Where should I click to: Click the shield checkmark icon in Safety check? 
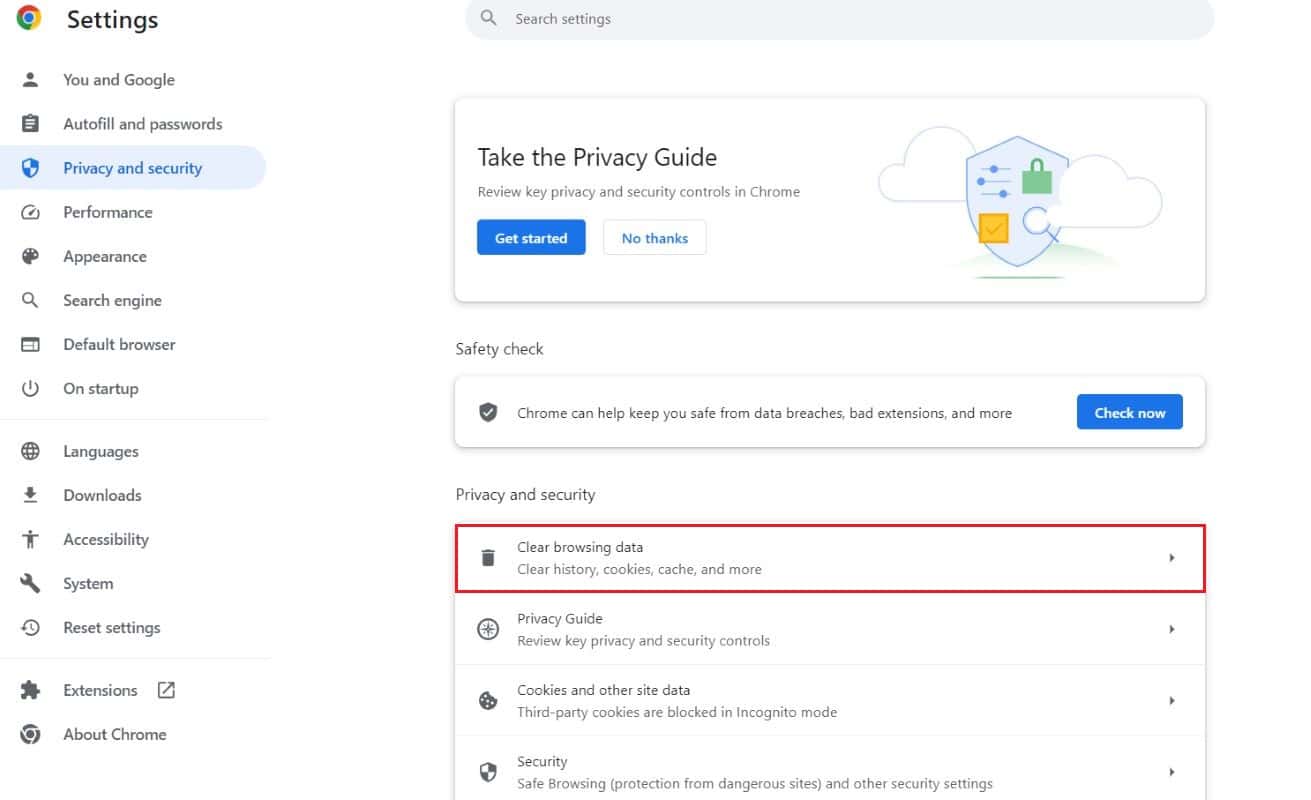[x=488, y=412]
